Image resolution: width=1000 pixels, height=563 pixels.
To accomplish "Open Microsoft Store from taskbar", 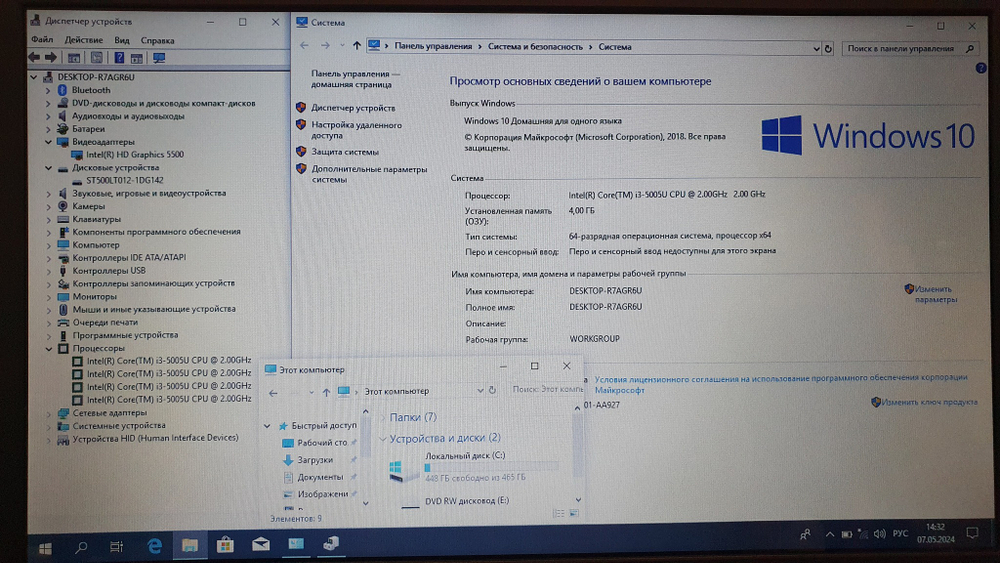I will 224,545.
